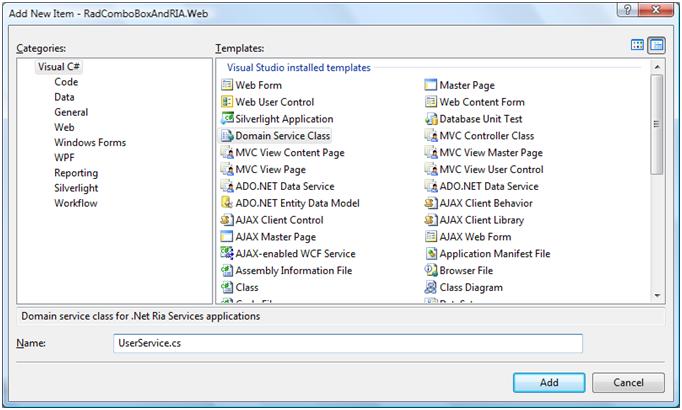The height and width of the screenshot is (410, 682).
Task: Click the AJAX Client Control icon
Action: point(227,220)
